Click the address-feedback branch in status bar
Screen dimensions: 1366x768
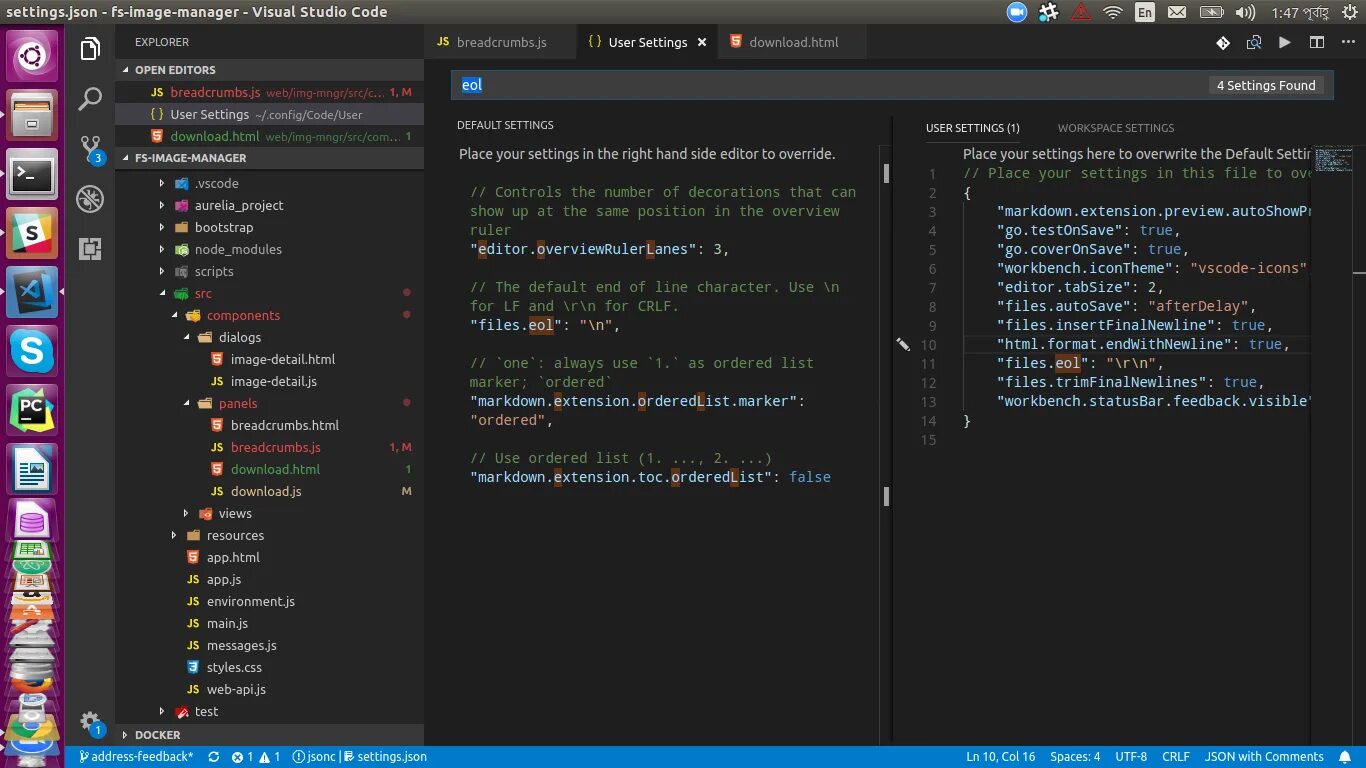pos(136,757)
